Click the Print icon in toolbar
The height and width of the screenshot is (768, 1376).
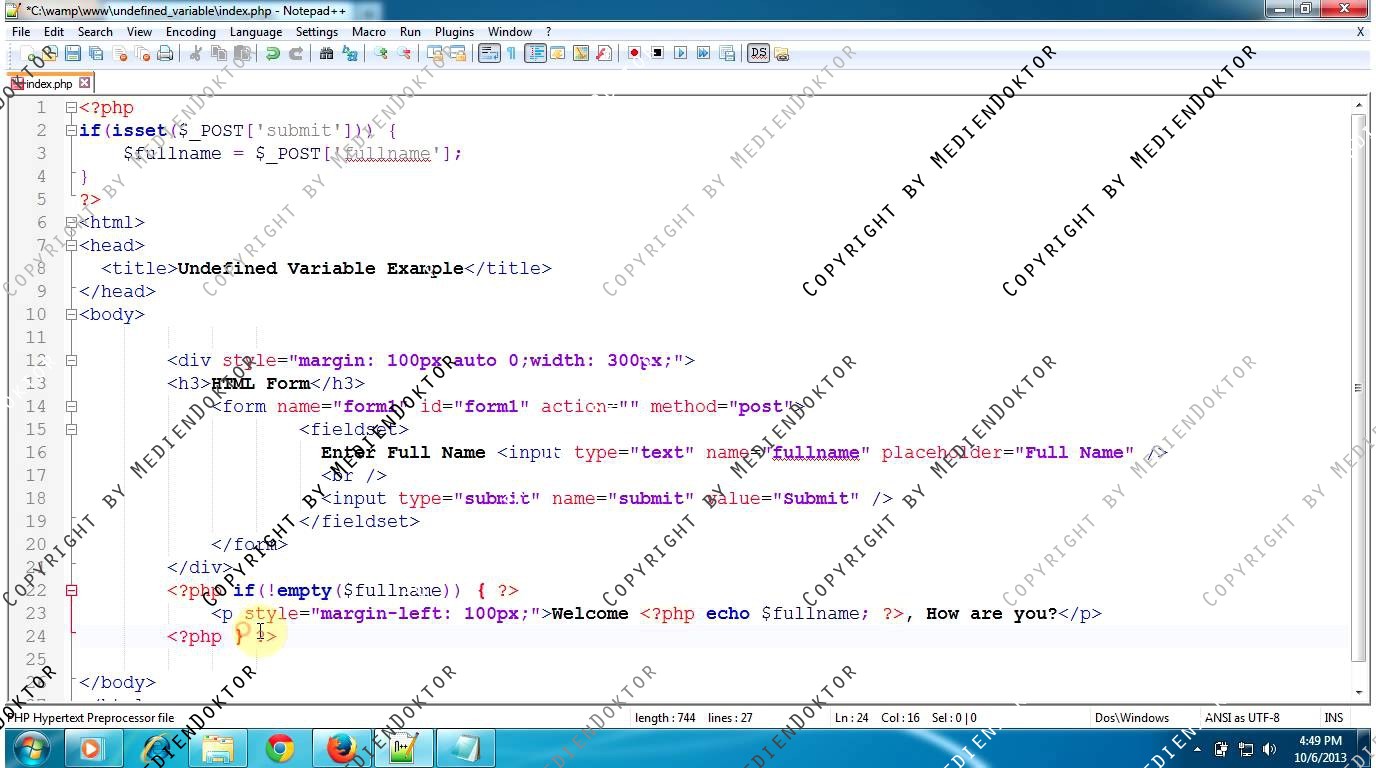[165, 54]
